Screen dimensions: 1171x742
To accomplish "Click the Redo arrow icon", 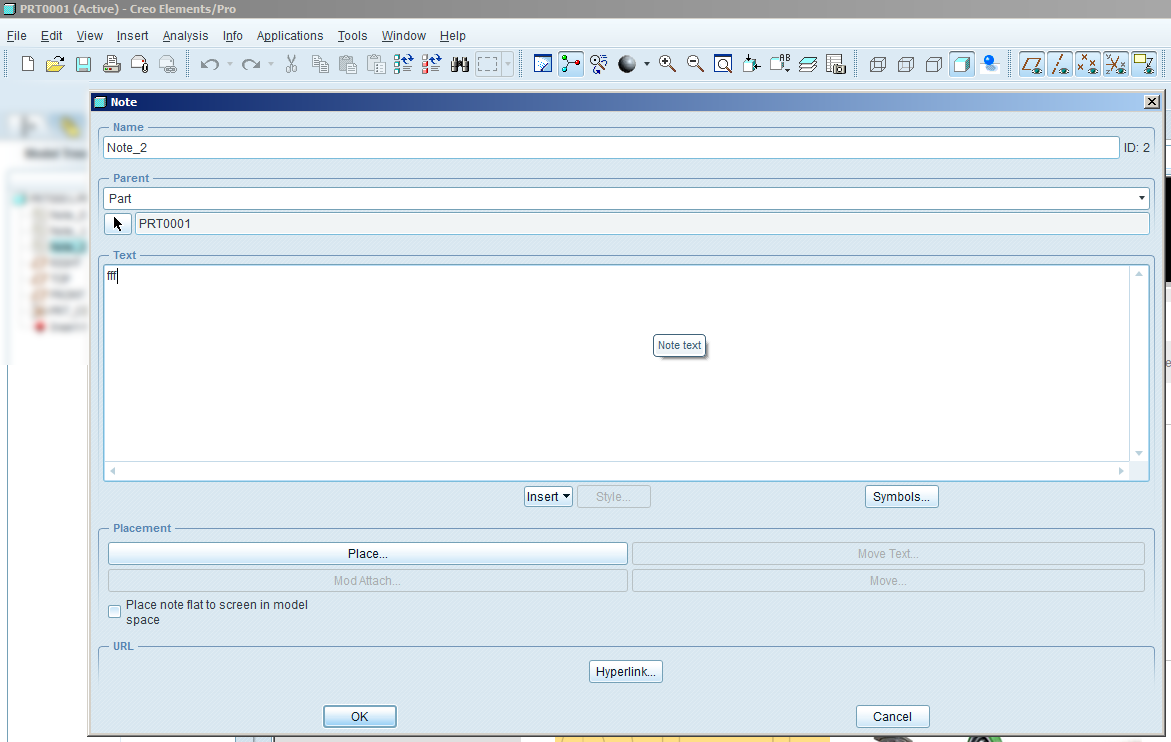I will point(251,64).
